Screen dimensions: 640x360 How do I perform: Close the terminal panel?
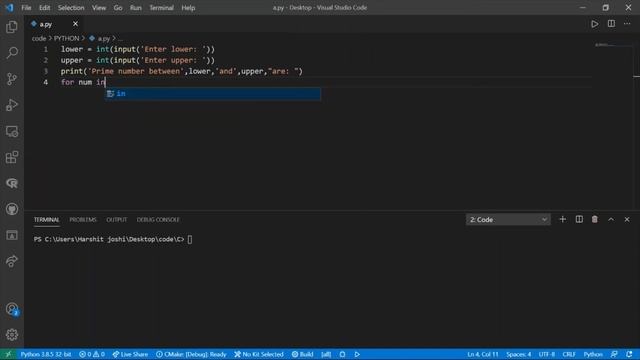[x=627, y=220]
